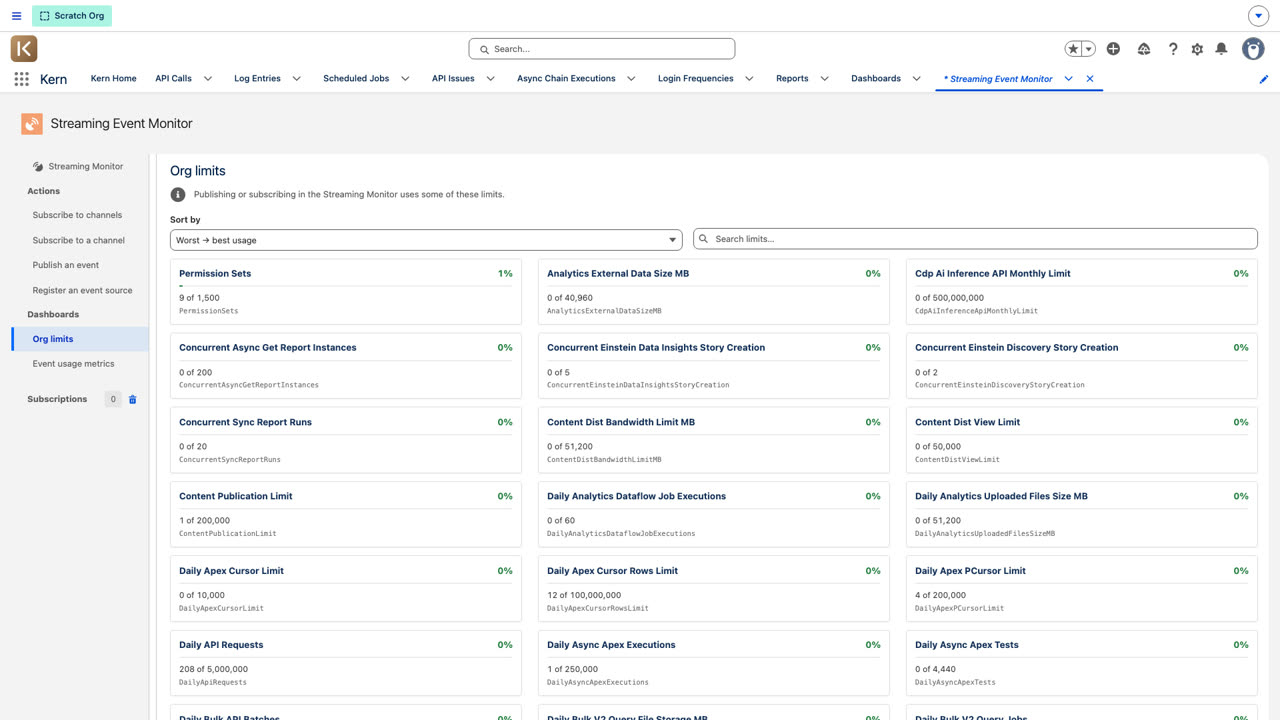The image size is (1280, 720).
Task: Expand Streaming Event Monitor tab chevron
Action: tap(1068, 79)
